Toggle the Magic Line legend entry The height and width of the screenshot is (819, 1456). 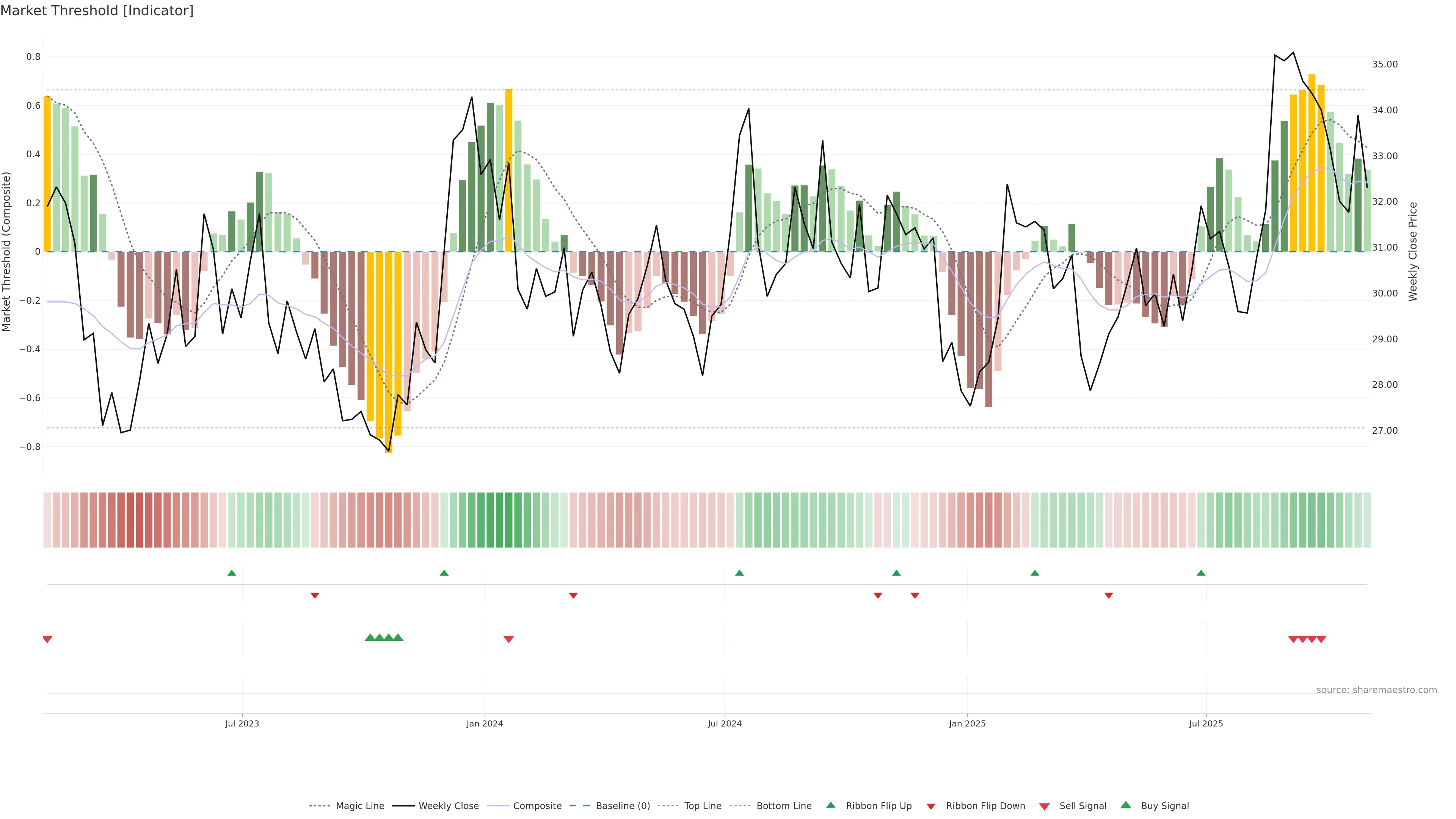[x=359, y=806]
